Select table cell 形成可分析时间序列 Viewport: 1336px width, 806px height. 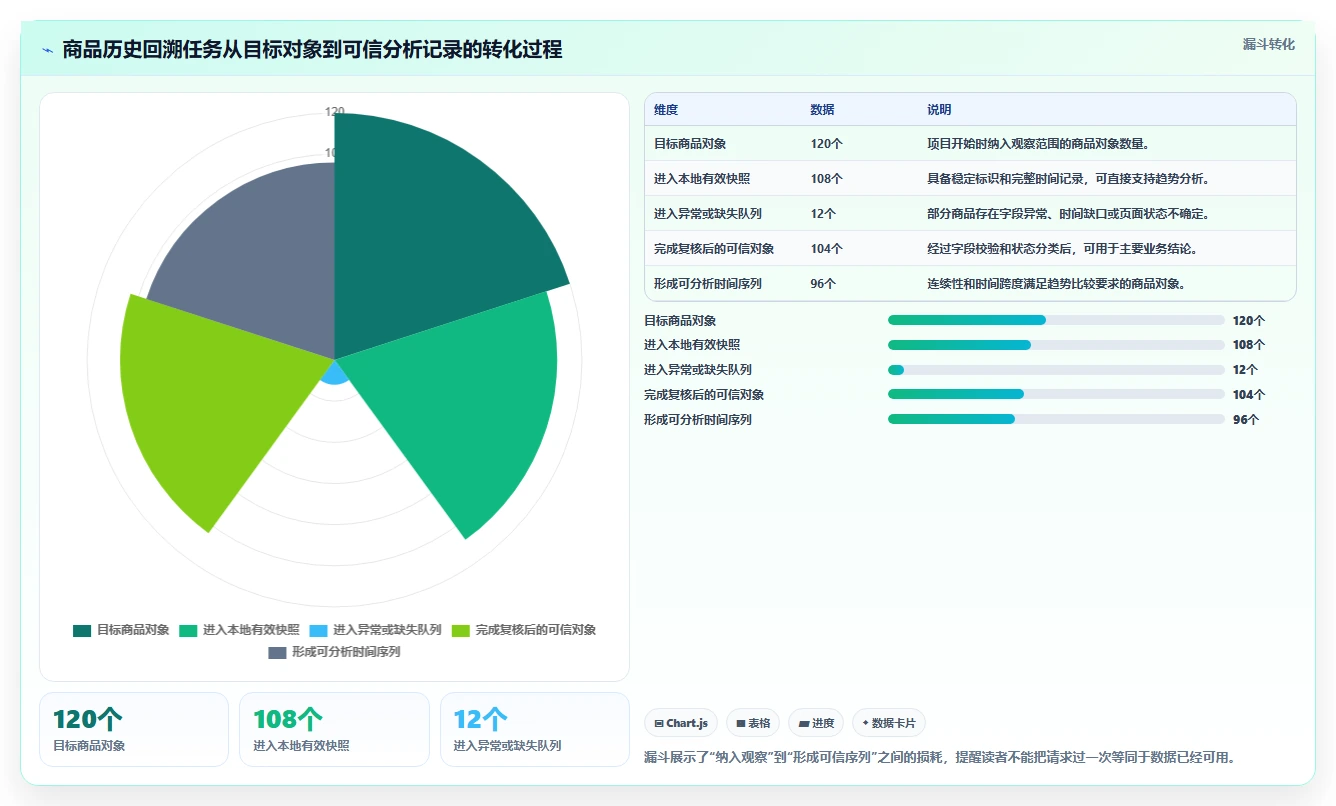pyautogui.click(x=708, y=284)
